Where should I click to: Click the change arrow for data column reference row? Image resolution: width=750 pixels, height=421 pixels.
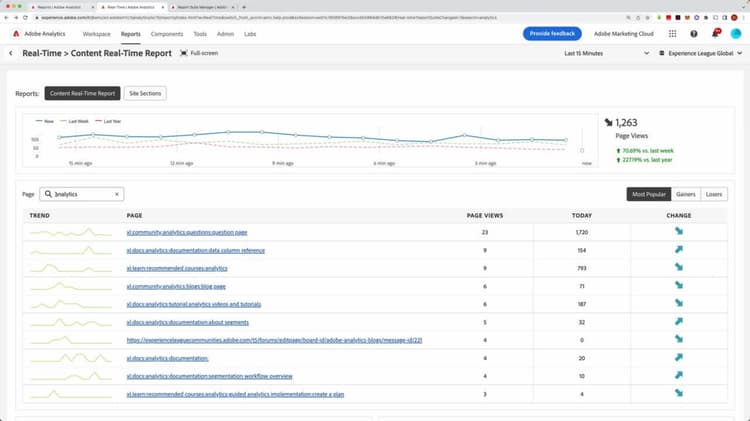(x=679, y=250)
